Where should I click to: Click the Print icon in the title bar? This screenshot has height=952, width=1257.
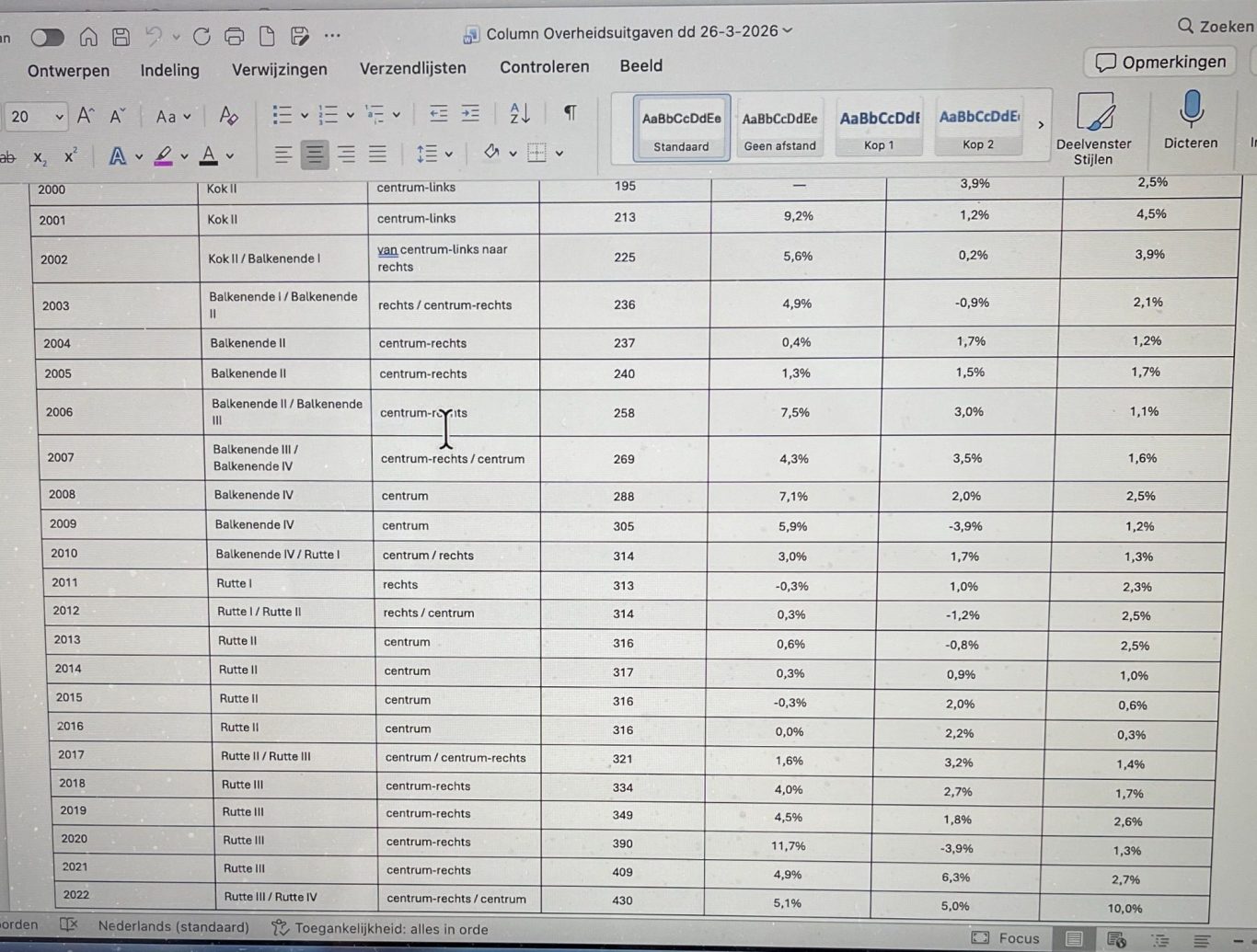[234, 37]
